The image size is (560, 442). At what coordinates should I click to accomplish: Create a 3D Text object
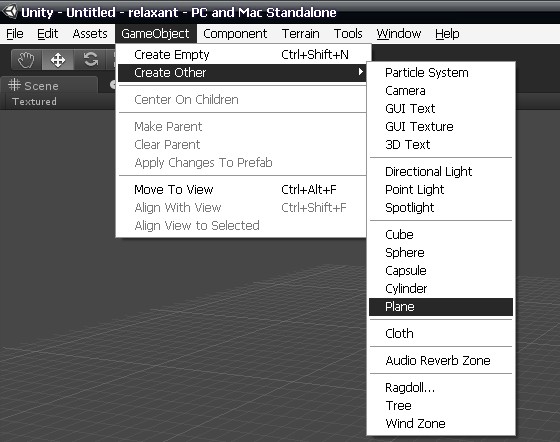[441, 145]
